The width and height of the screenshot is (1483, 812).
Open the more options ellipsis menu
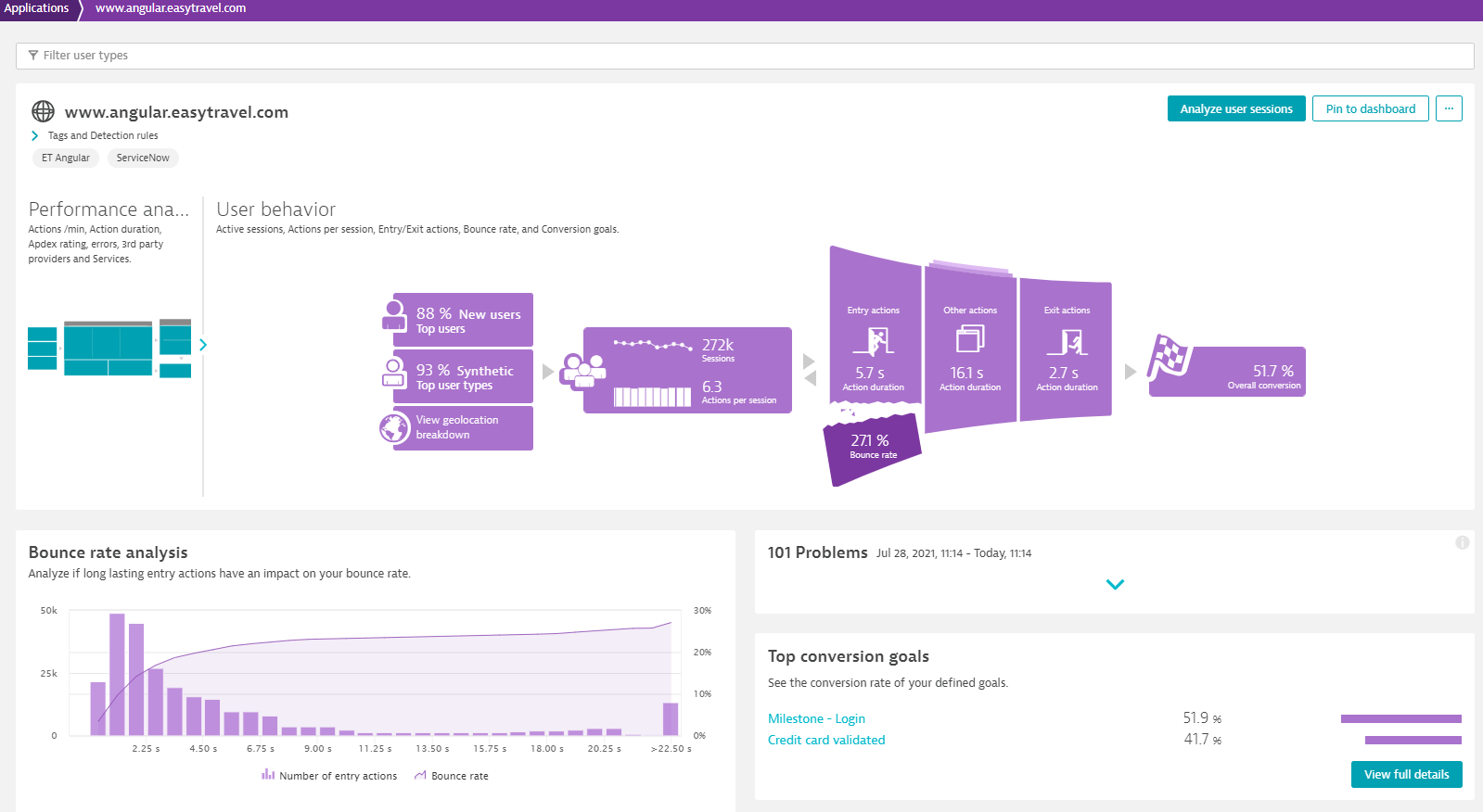coord(1449,108)
